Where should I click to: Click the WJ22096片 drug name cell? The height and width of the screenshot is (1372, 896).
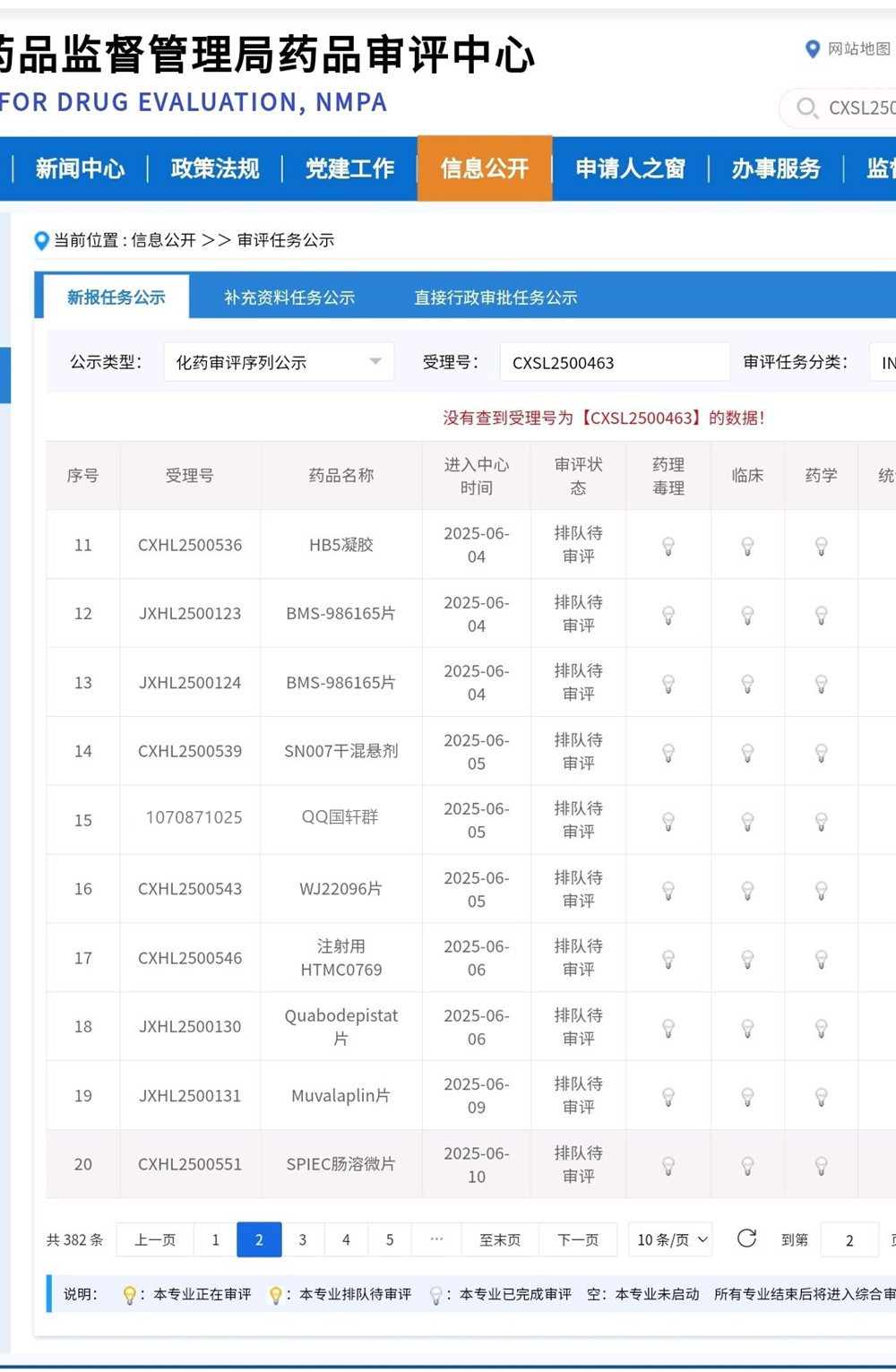coord(340,888)
